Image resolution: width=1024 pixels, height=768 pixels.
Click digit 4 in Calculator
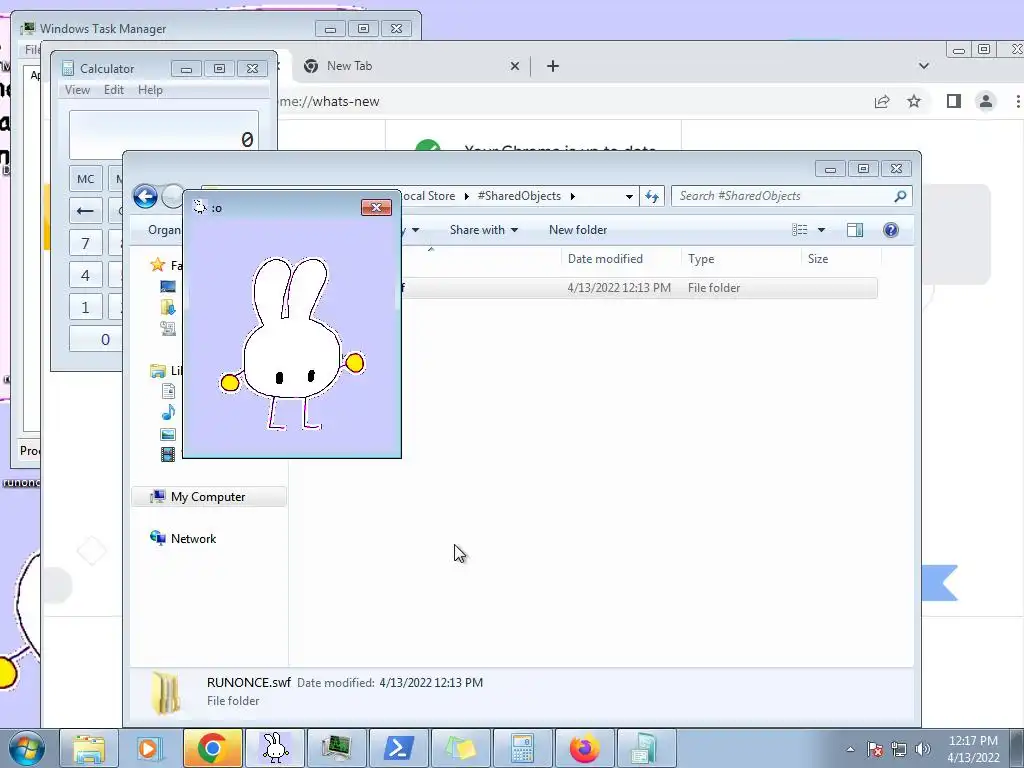[86, 275]
